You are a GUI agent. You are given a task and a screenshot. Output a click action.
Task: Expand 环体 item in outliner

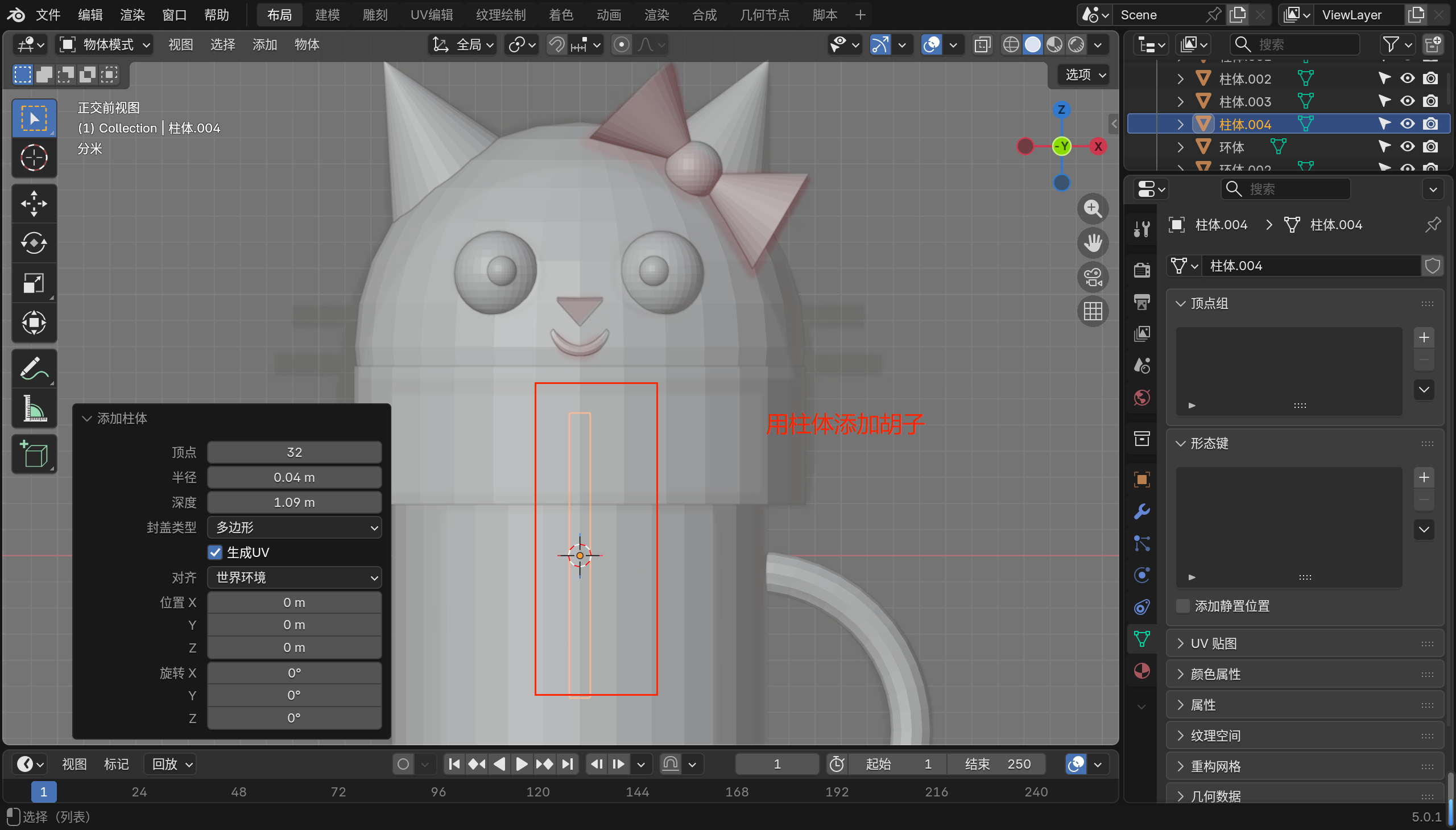click(x=1181, y=147)
